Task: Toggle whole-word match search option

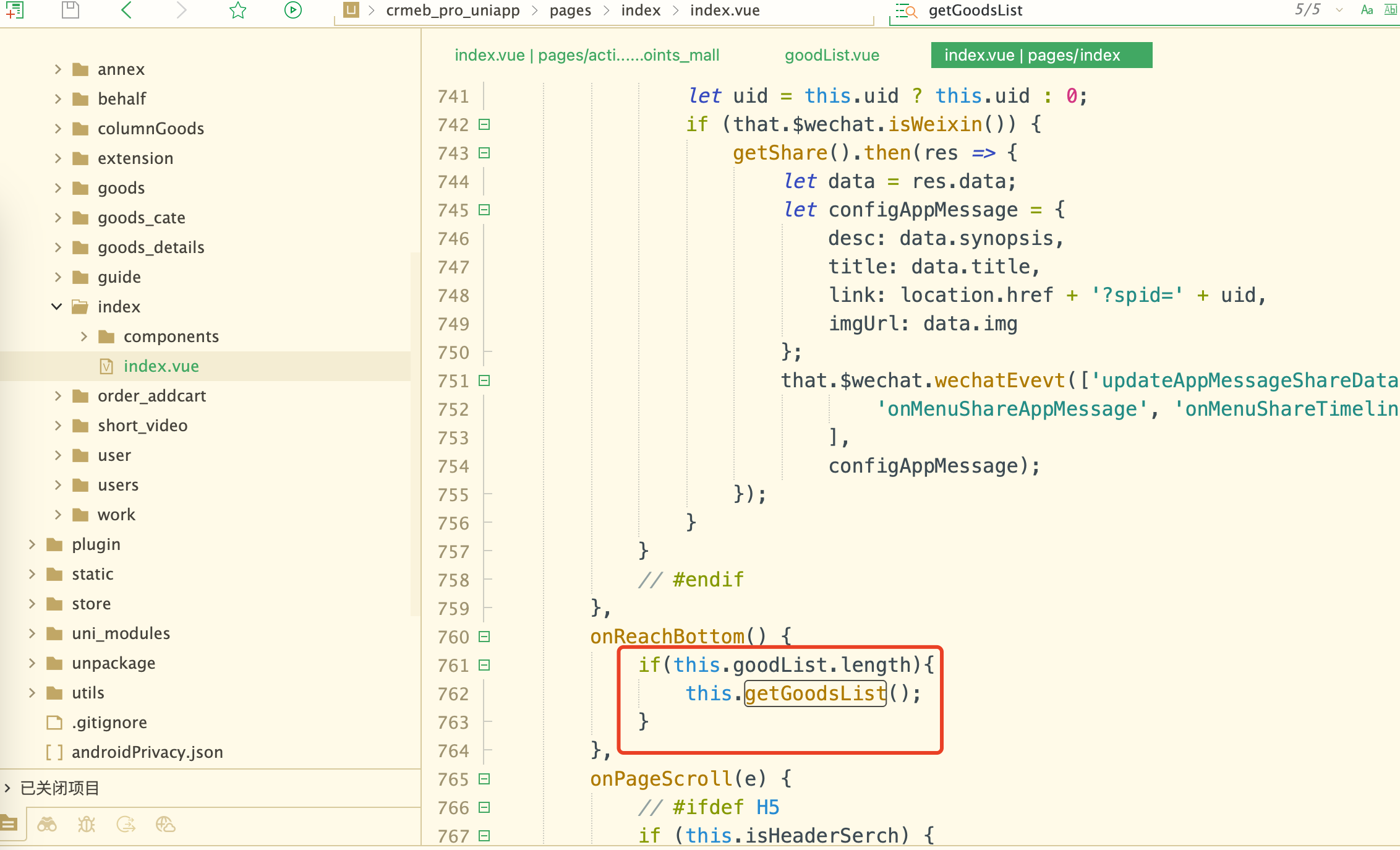Action: tap(1391, 10)
